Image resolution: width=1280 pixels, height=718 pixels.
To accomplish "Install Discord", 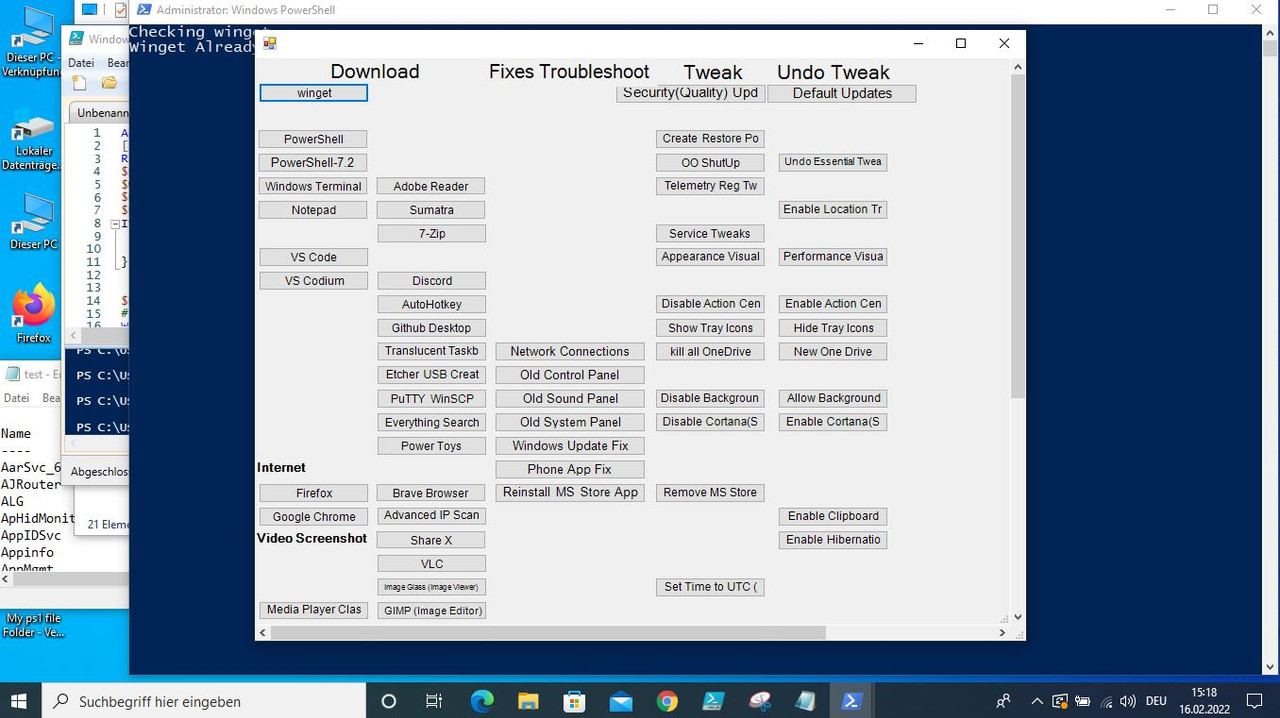I will click(431, 281).
